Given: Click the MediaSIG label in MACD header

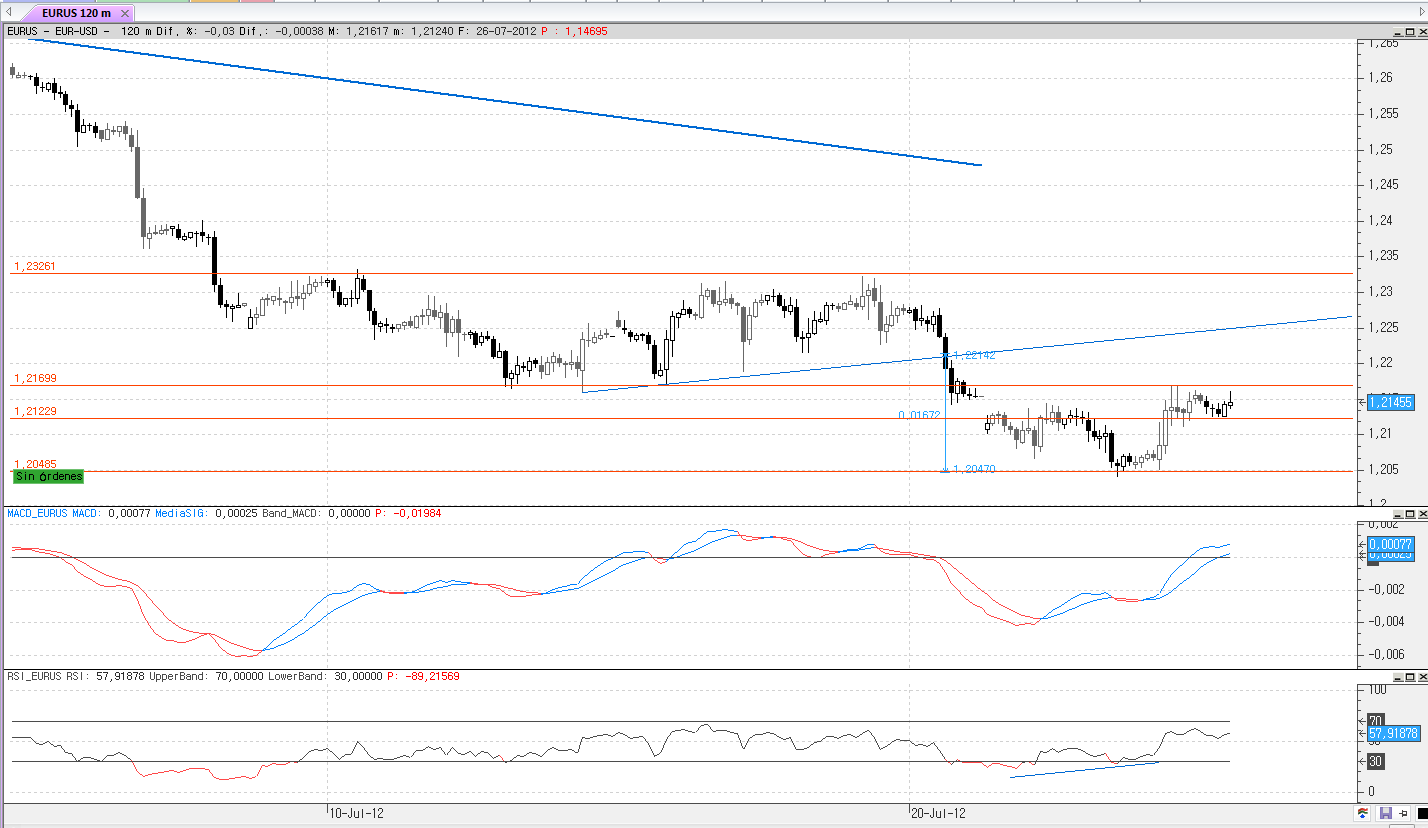Looking at the screenshot, I should coord(181,513).
